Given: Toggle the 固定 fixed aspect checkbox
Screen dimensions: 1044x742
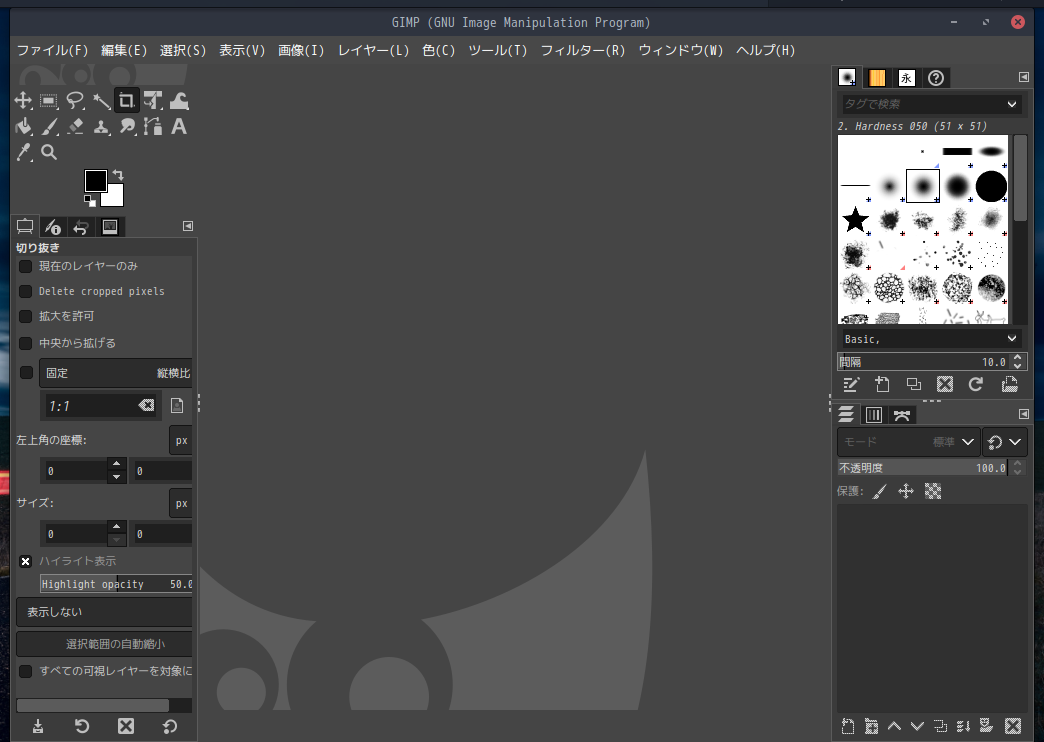Looking at the screenshot, I should point(26,372).
